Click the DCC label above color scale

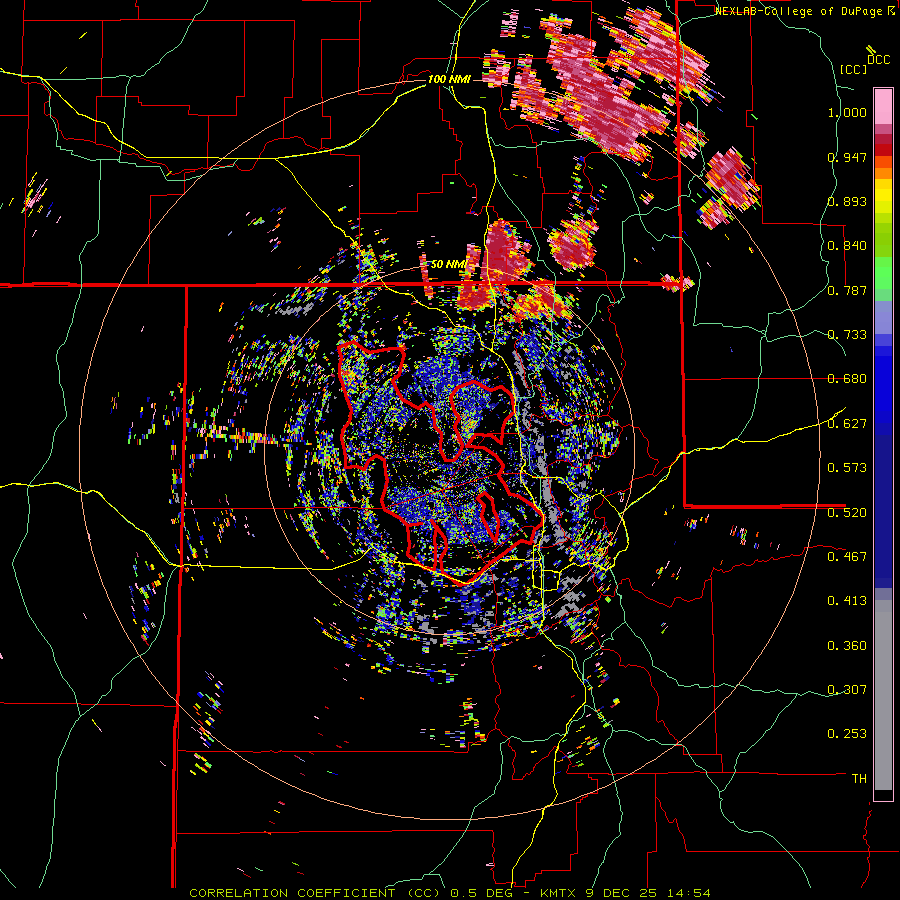[878, 59]
